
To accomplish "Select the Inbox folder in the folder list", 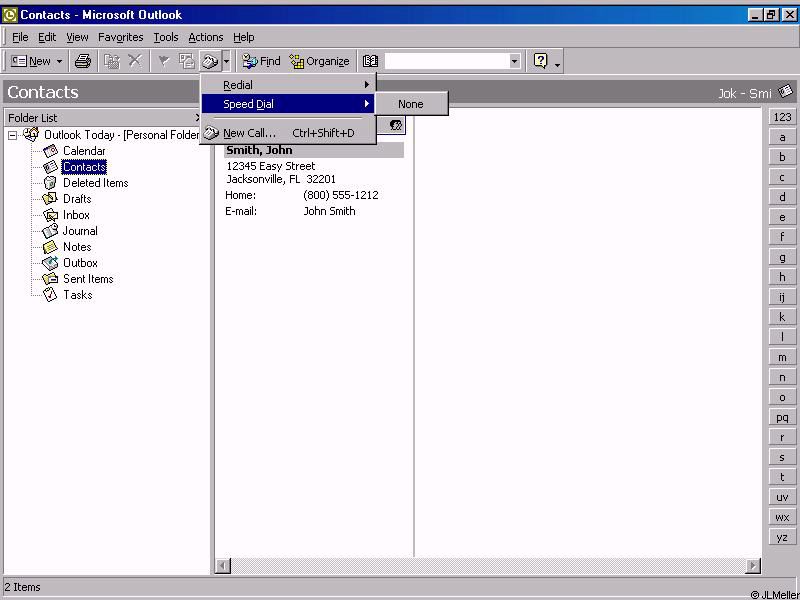I will click(76, 215).
